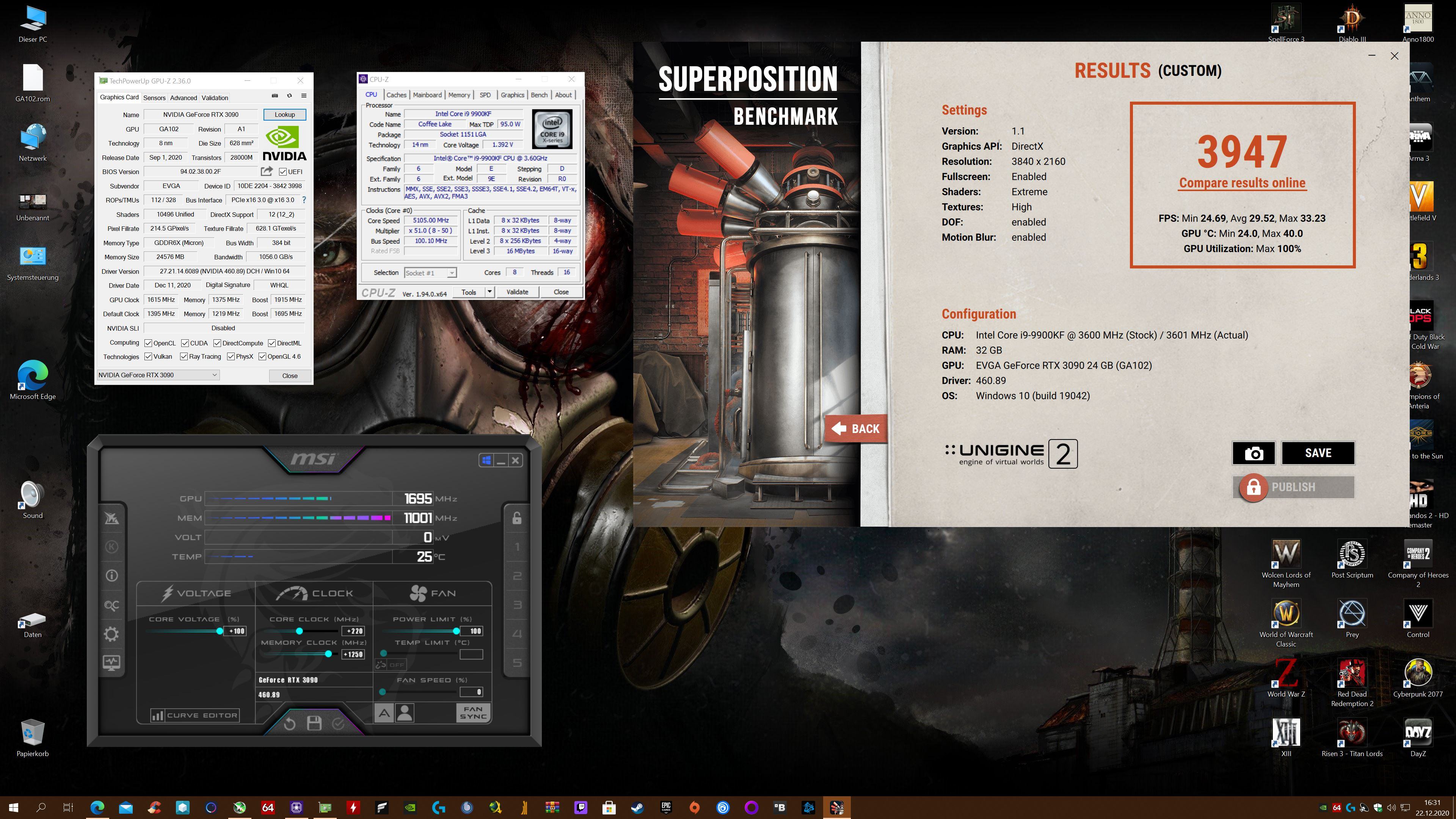Click the Memory Clock slider handle

click(328, 654)
